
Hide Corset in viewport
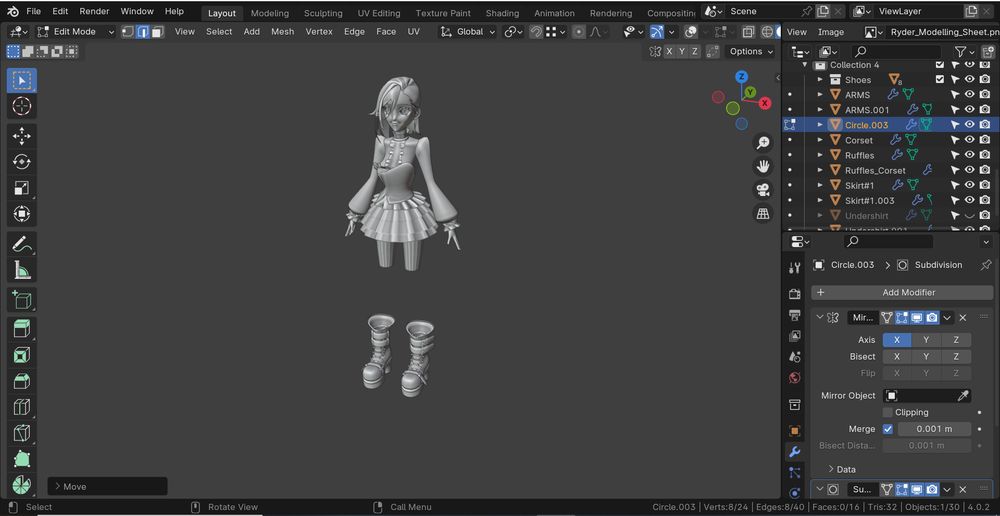(969, 140)
